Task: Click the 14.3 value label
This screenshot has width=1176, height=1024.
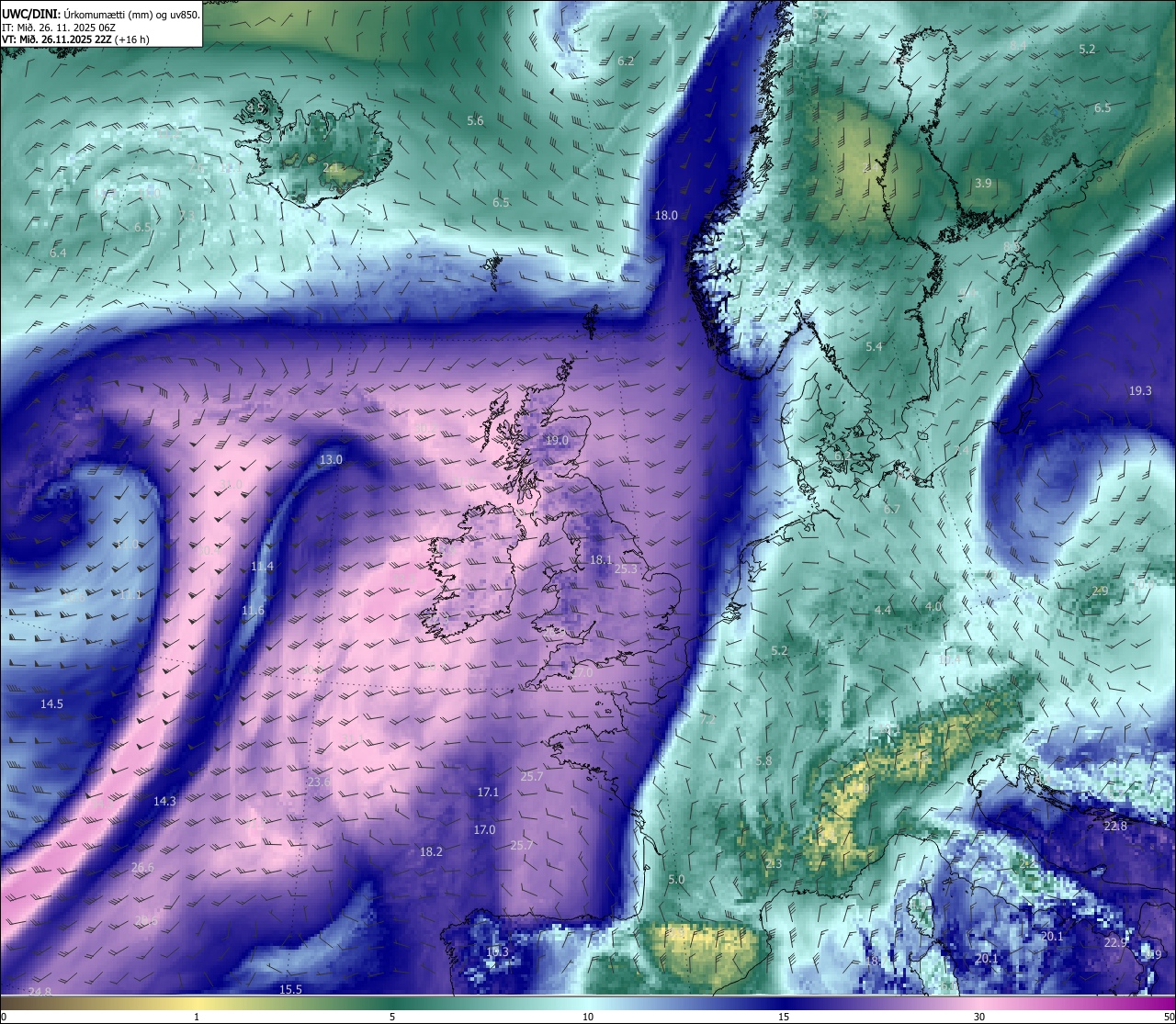Action: click(x=164, y=801)
